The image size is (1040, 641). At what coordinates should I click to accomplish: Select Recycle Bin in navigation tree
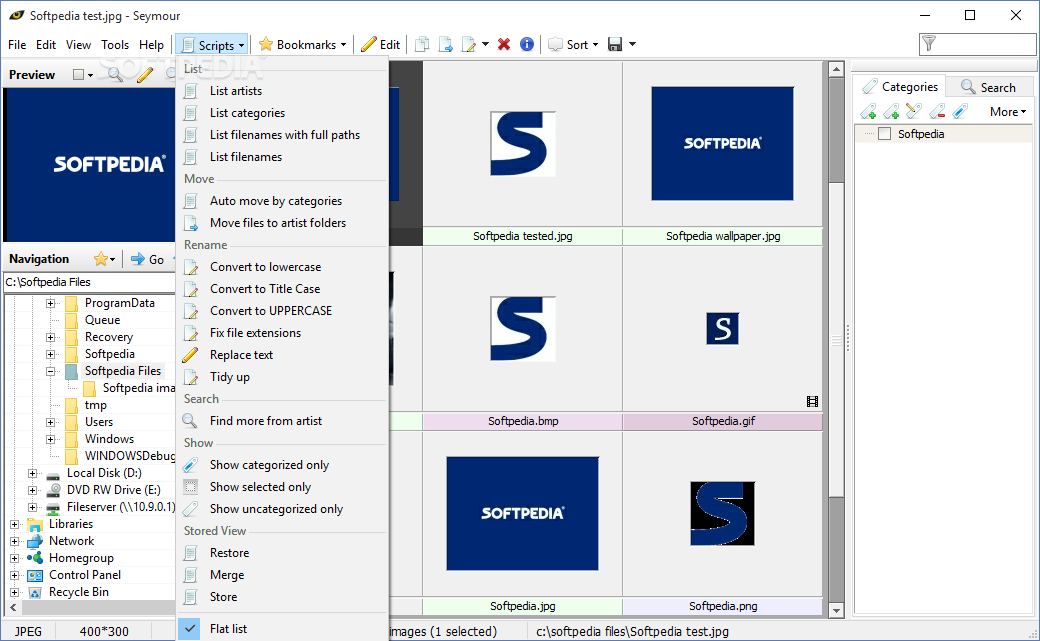78,592
